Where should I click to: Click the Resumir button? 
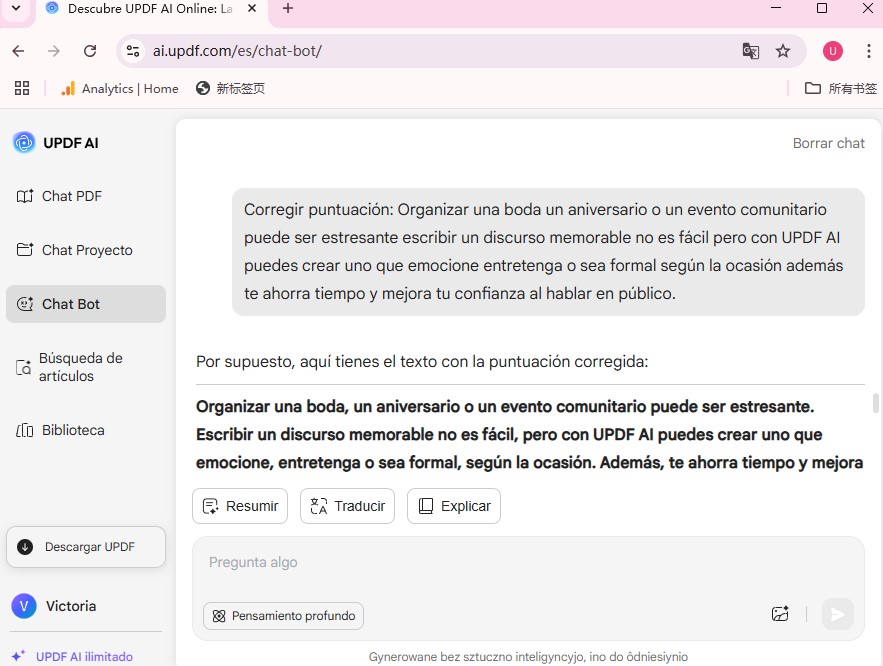(240, 506)
